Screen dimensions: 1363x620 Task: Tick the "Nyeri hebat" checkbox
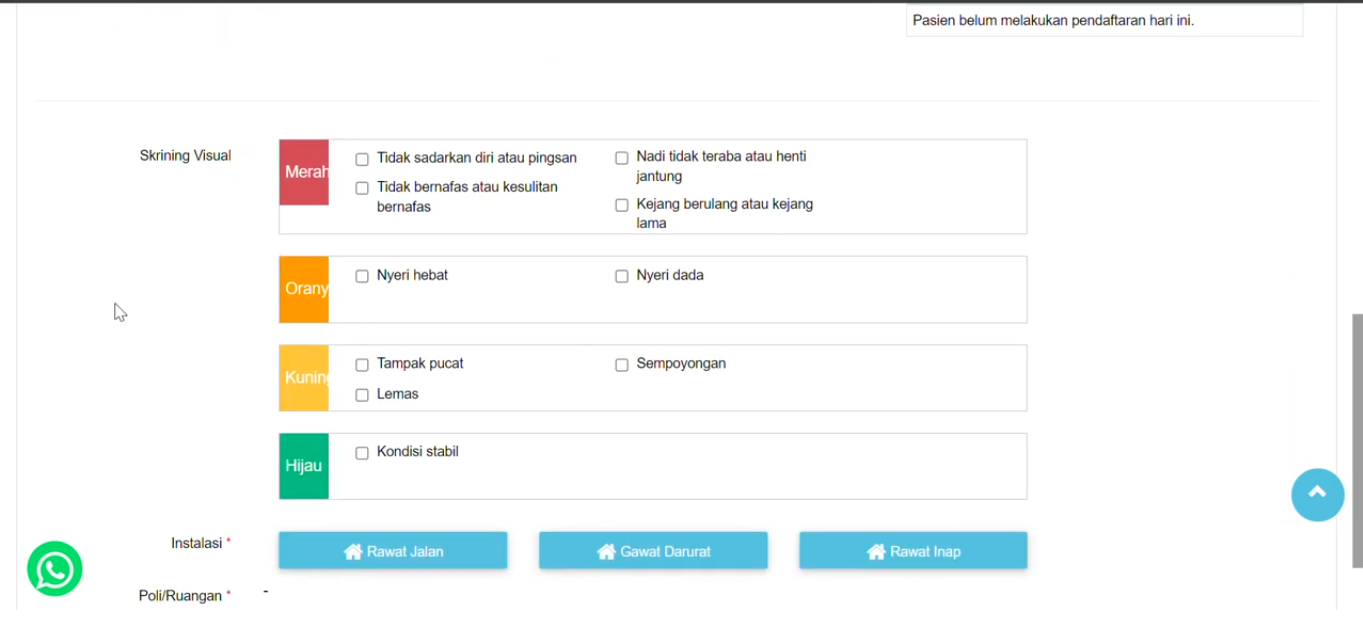click(362, 276)
